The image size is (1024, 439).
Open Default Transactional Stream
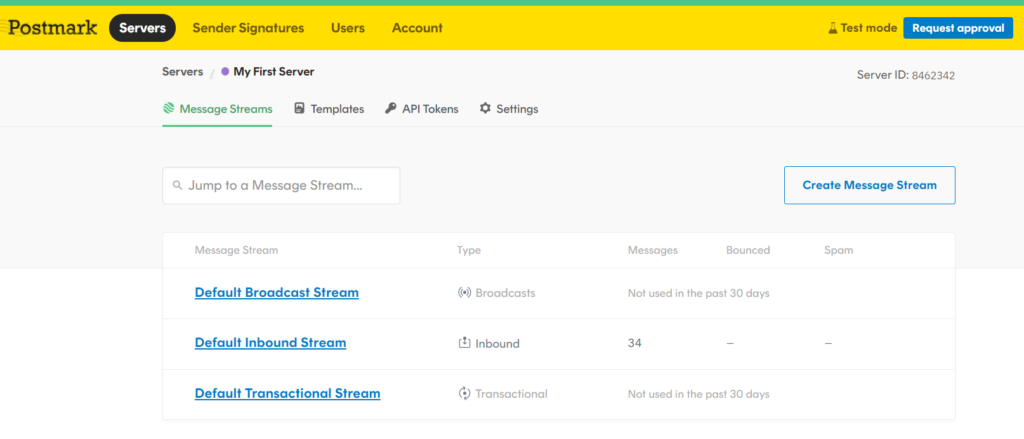tap(287, 393)
